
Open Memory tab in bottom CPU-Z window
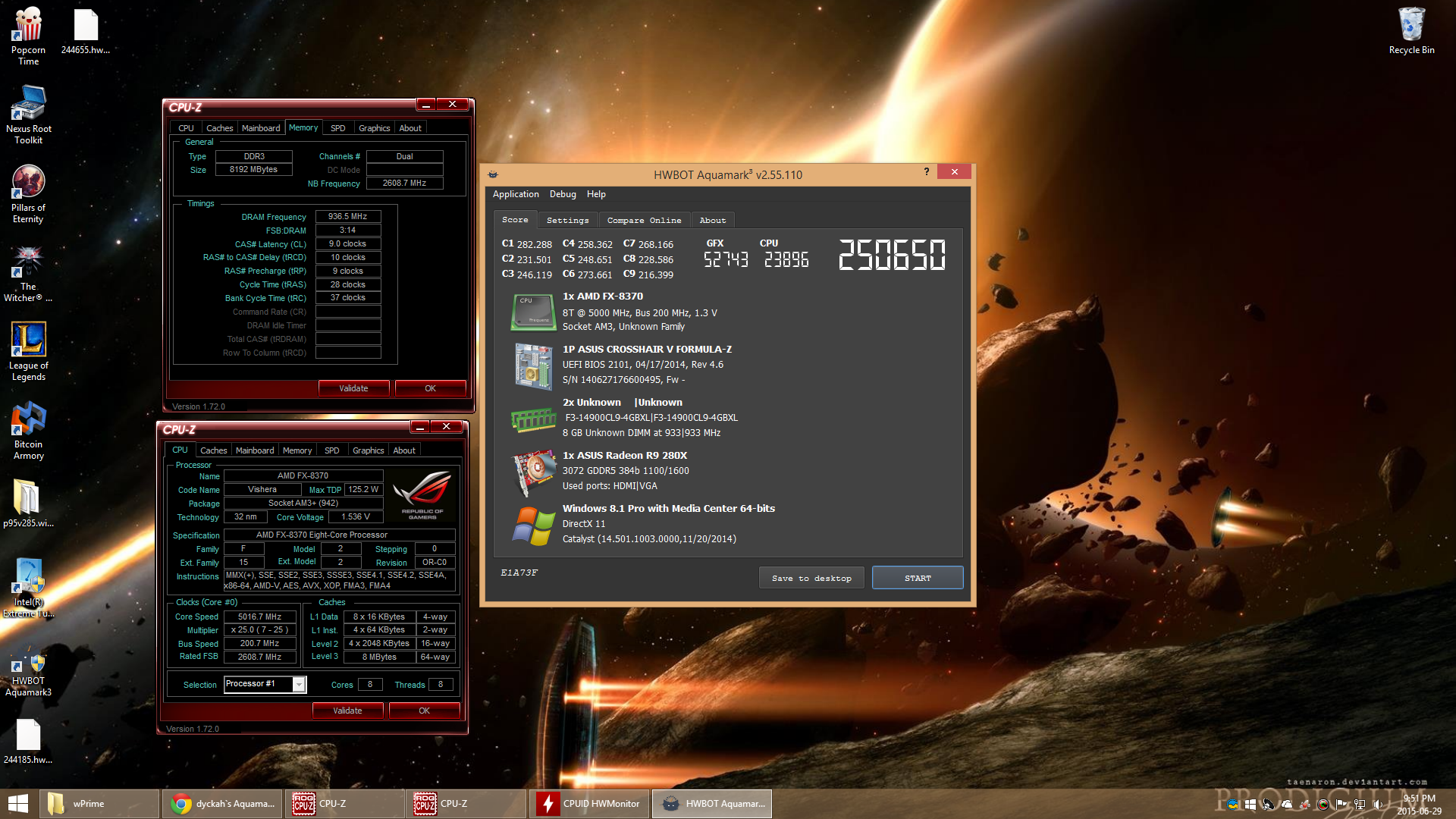[x=297, y=450]
